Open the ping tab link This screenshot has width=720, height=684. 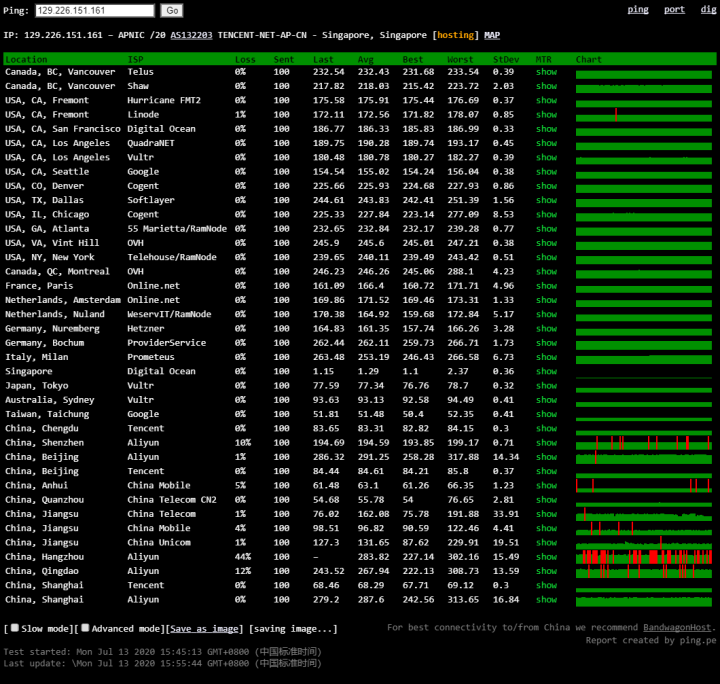(x=637, y=10)
